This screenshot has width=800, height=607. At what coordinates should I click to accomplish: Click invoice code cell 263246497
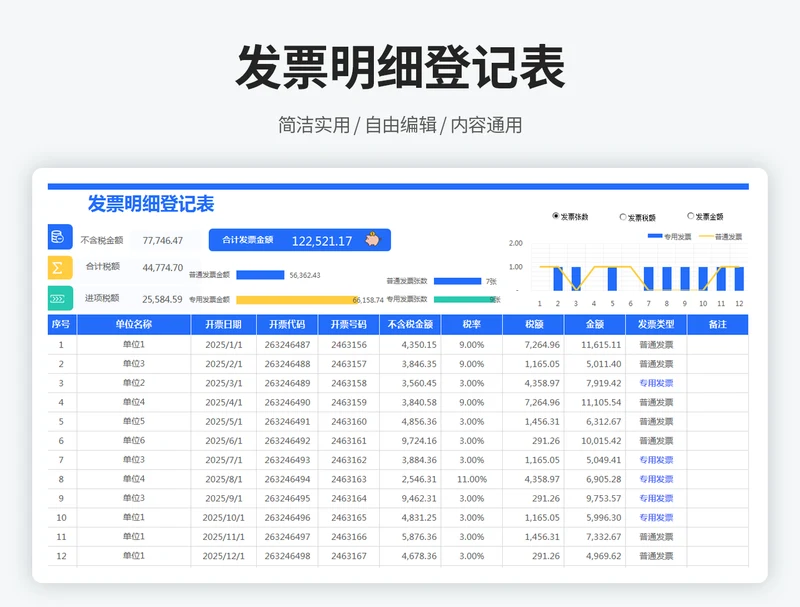(287, 537)
